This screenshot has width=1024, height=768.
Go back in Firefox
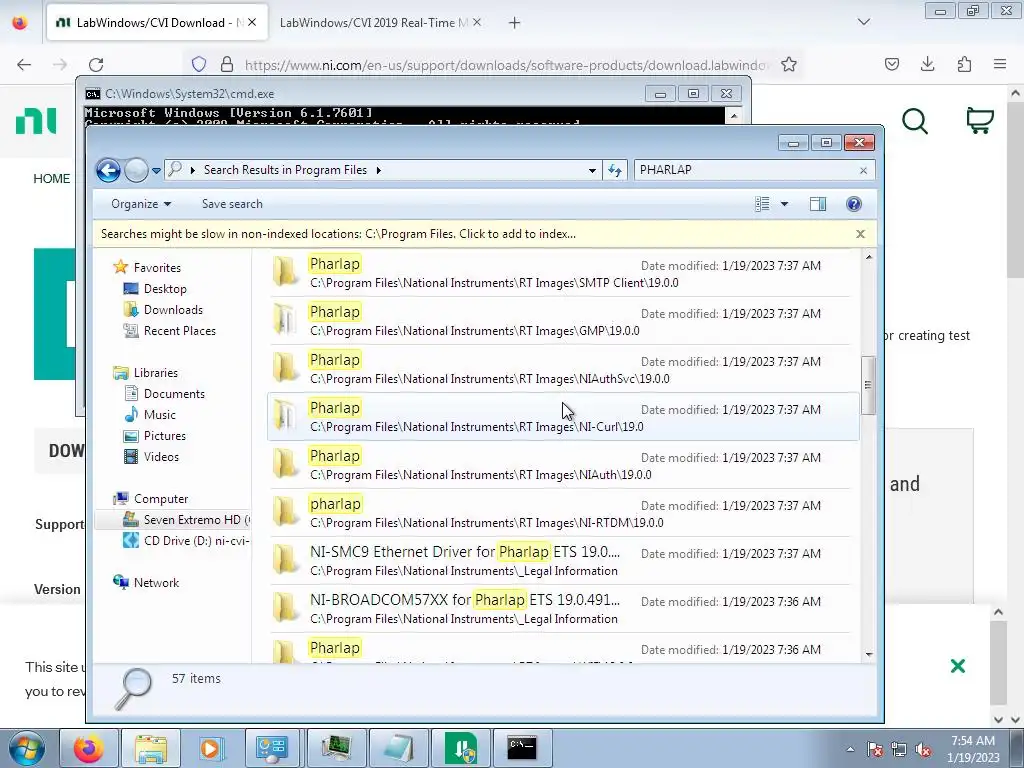[x=24, y=64]
